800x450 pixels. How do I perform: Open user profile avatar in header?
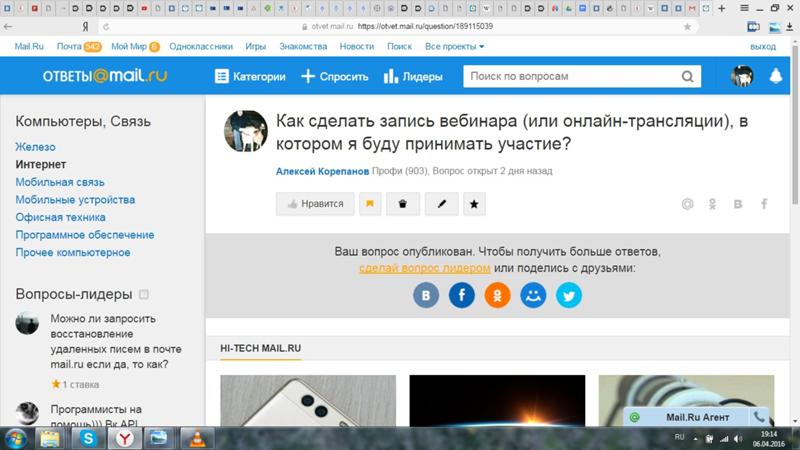coord(742,76)
